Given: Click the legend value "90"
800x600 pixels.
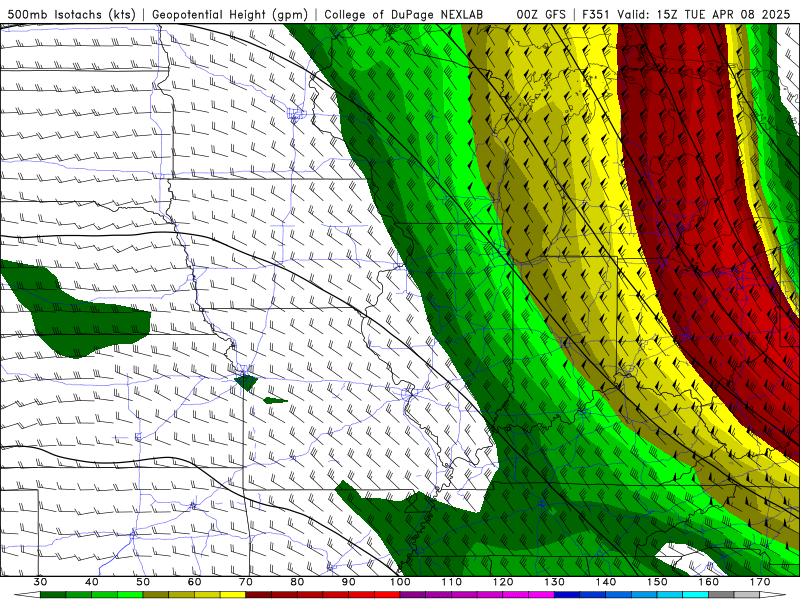Looking at the screenshot, I should [349, 582].
